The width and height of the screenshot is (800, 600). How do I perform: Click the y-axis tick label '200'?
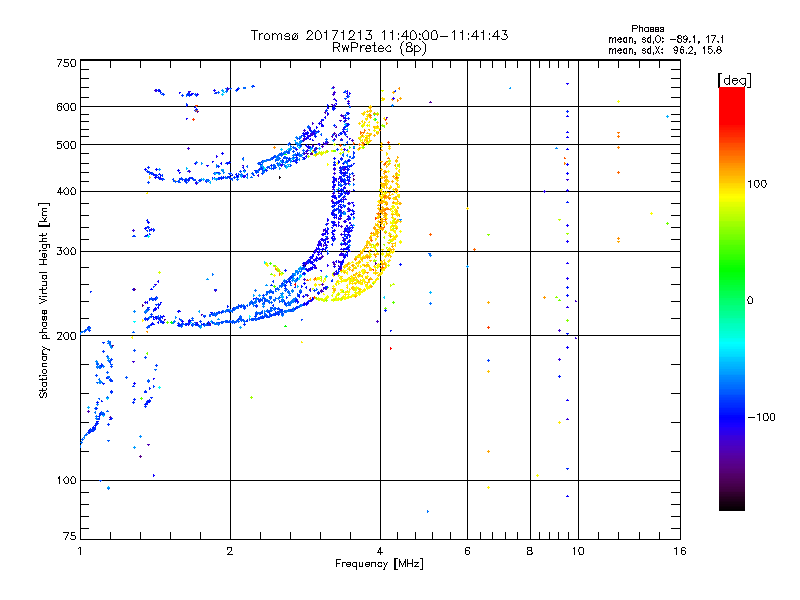coord(66,336)
